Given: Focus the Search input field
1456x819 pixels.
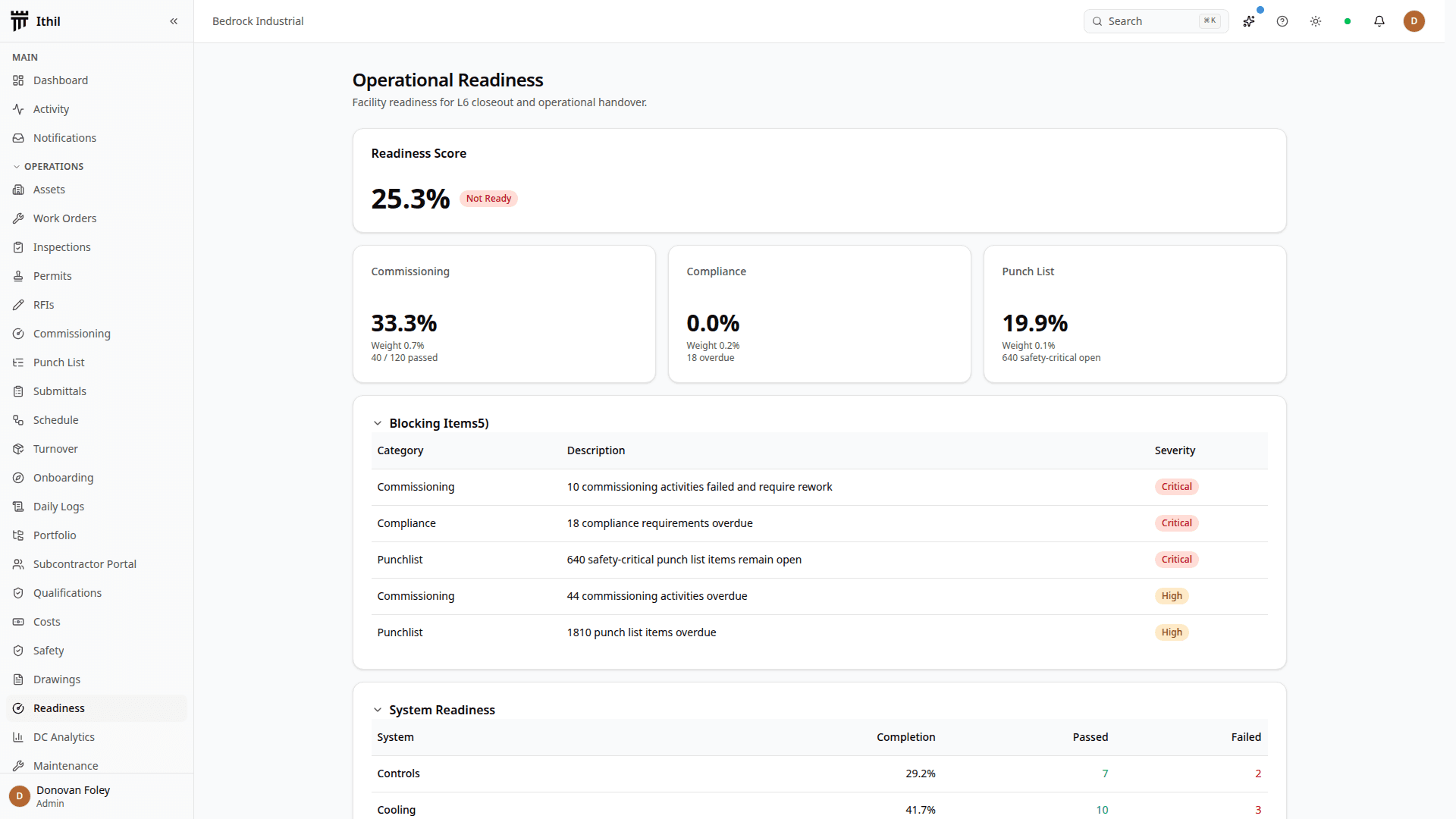Looking at the screenshot, I should coord(1156,21).
